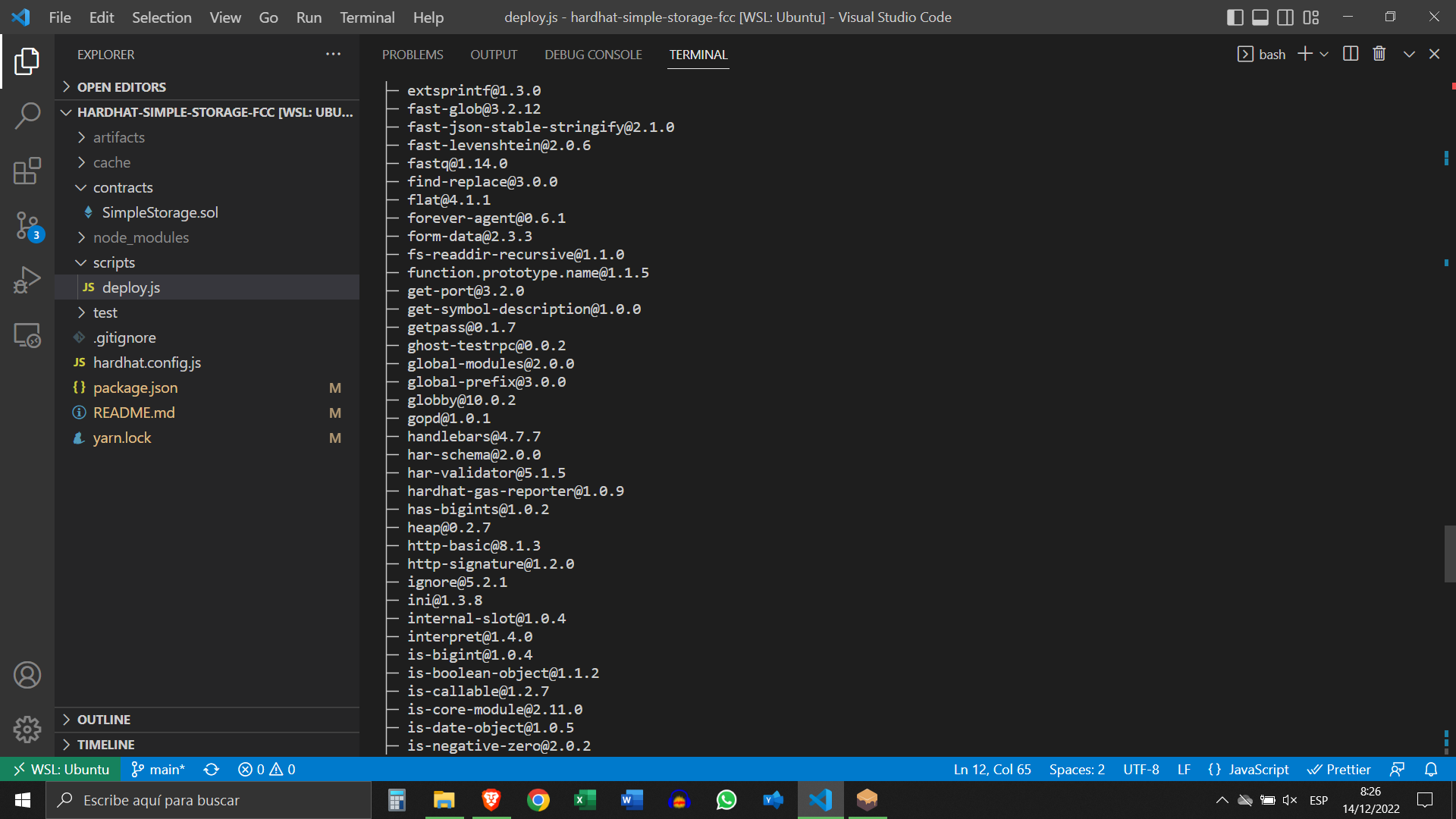Open the terminal profile dropdown next to bash
Image resolution: width=1456 pixels, height=819 pixels.
tap(1325, 53)
